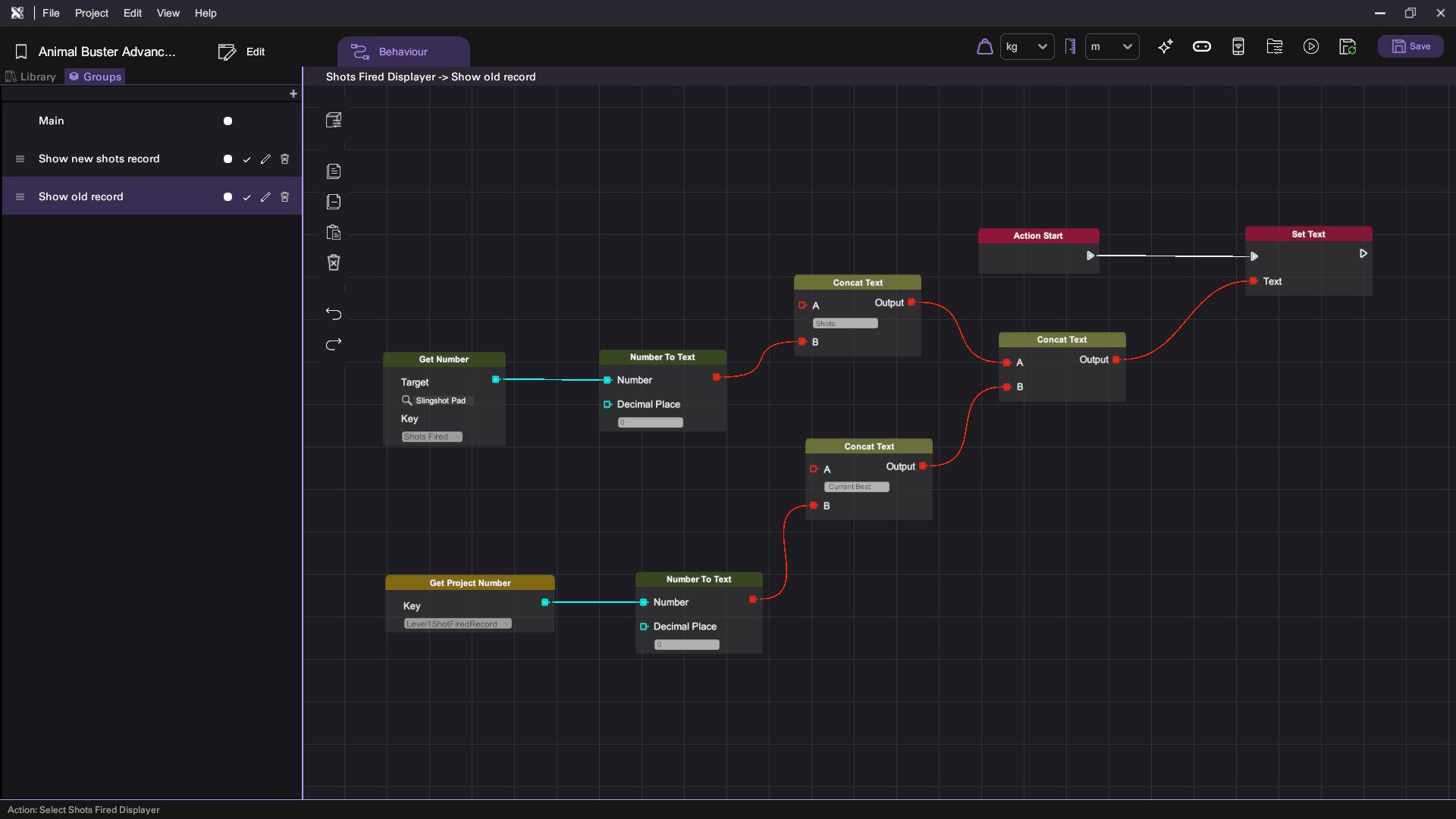Click the mobile device icon in top toolbar
This screenshot has width=1456, height=819.
point(1238,47)
